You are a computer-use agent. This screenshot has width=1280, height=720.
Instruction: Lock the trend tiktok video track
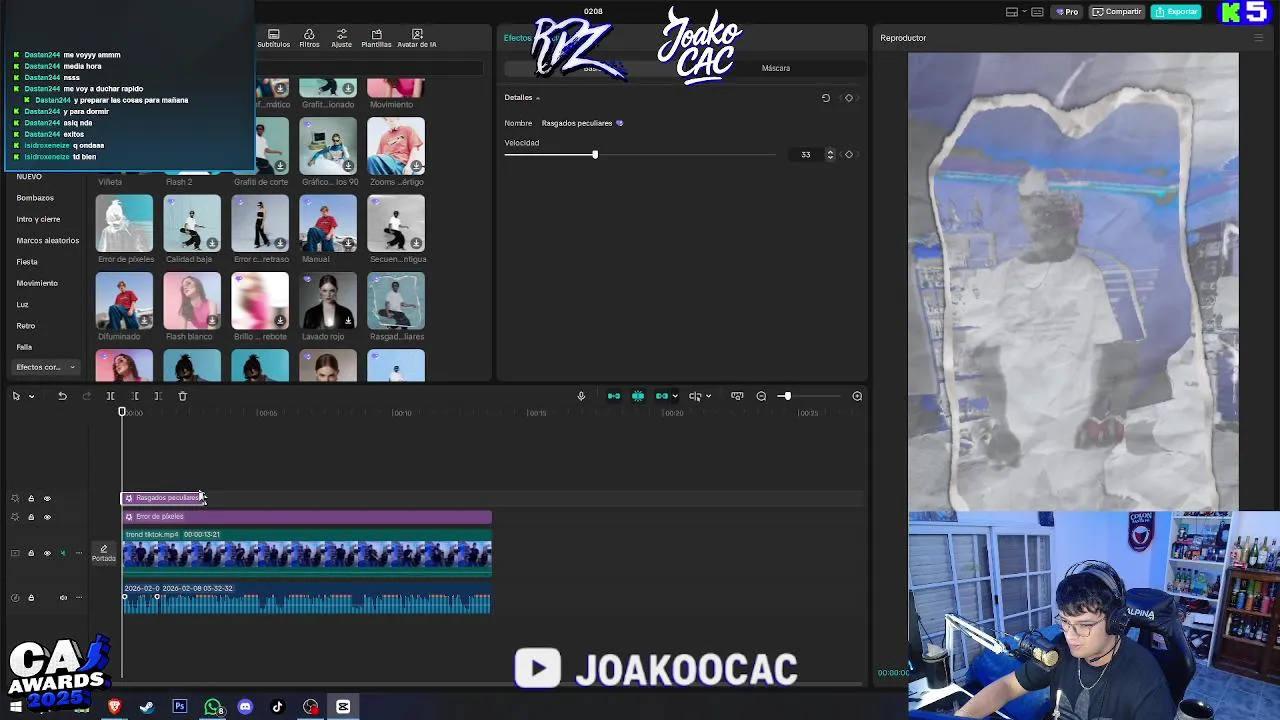pos(31,553)
